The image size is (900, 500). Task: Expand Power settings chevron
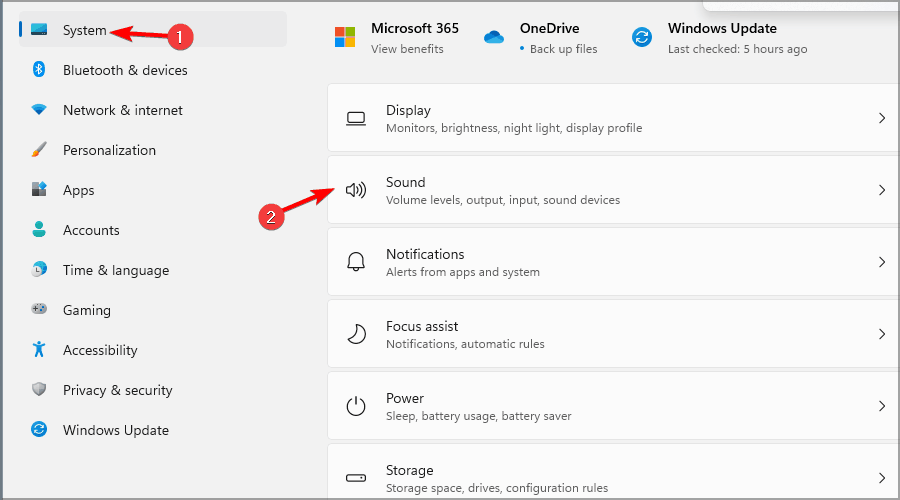882,406
